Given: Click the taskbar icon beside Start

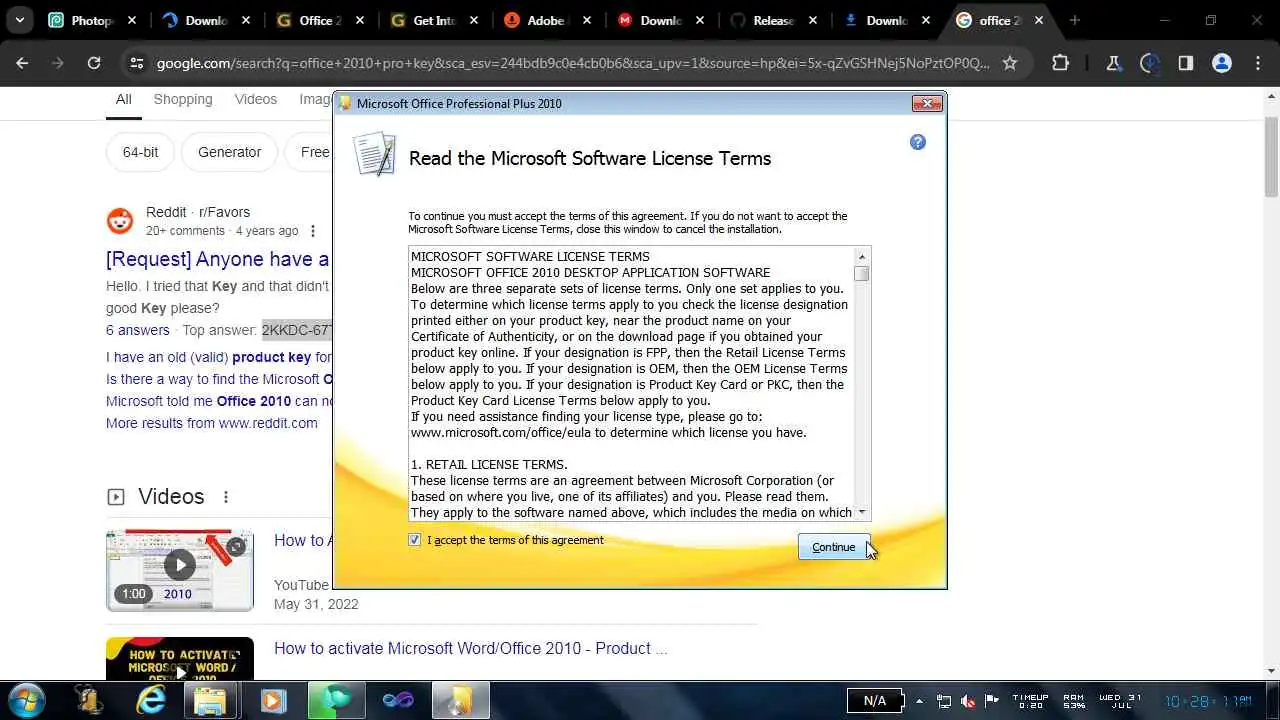Looking at the screenshot, I should point(88,700).
